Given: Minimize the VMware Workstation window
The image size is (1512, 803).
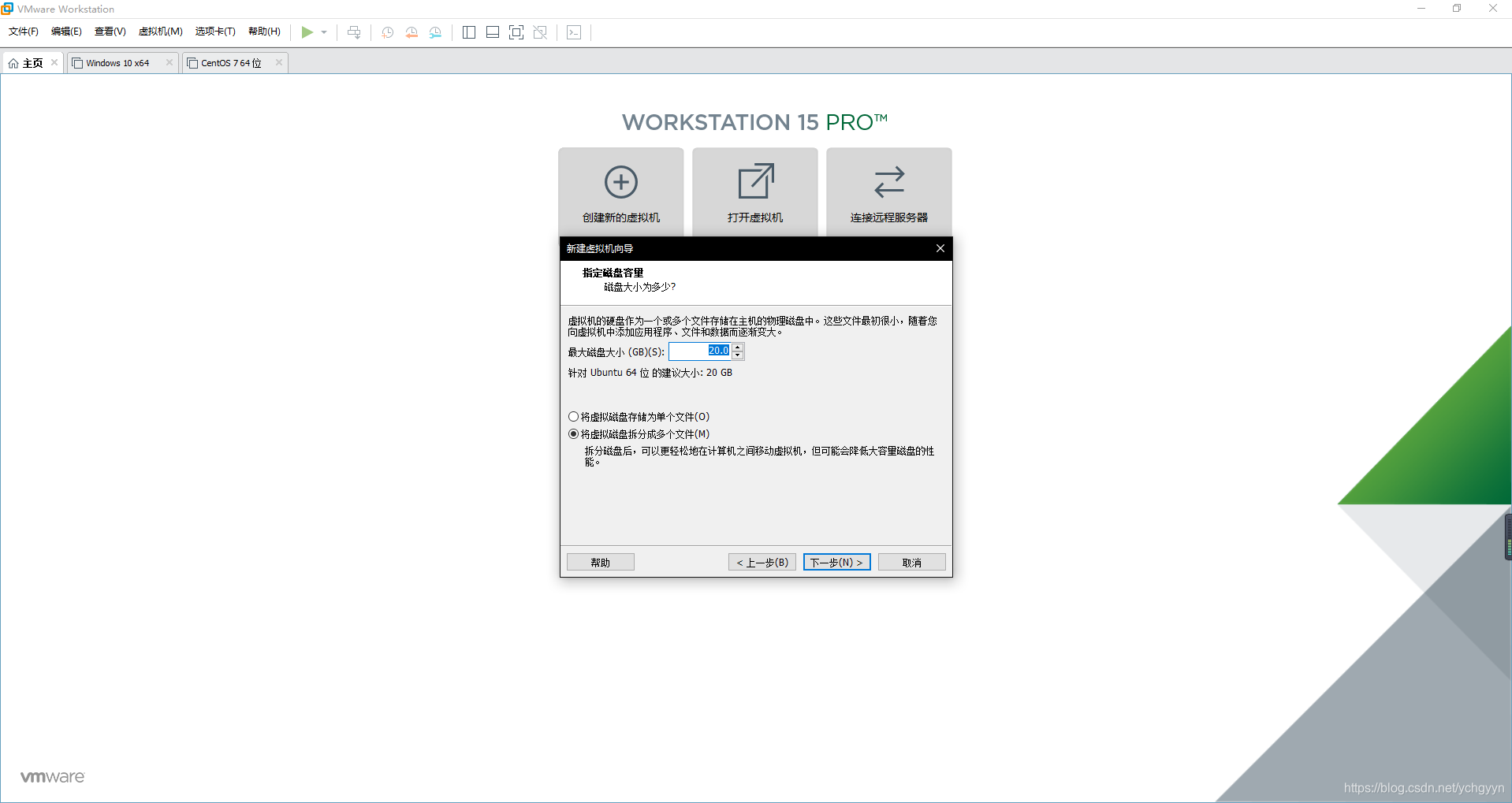Looking at the screenshot, I should click(x=1421, y=9).
